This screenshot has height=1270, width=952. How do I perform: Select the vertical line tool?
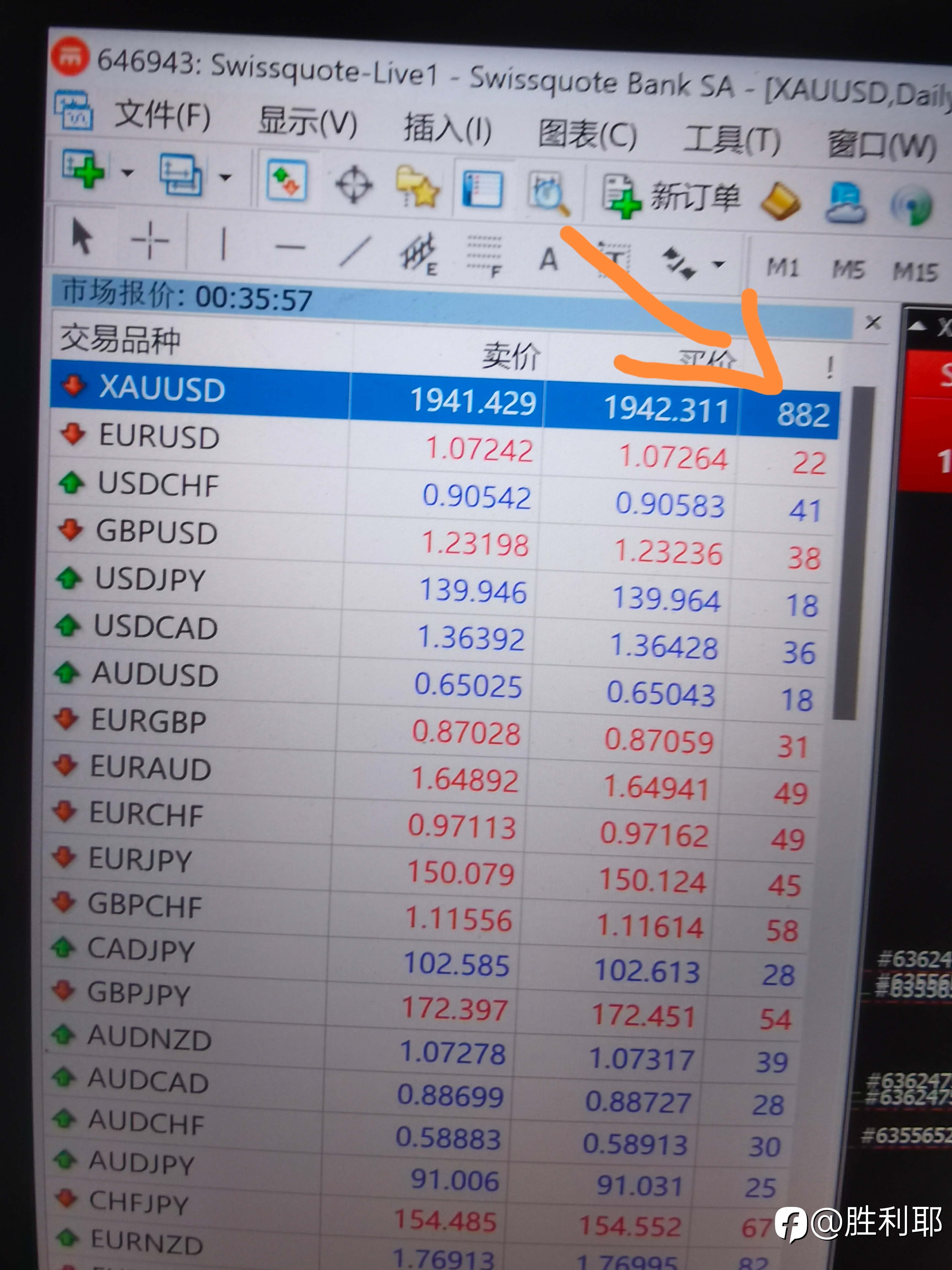click(x=223, y=243)
